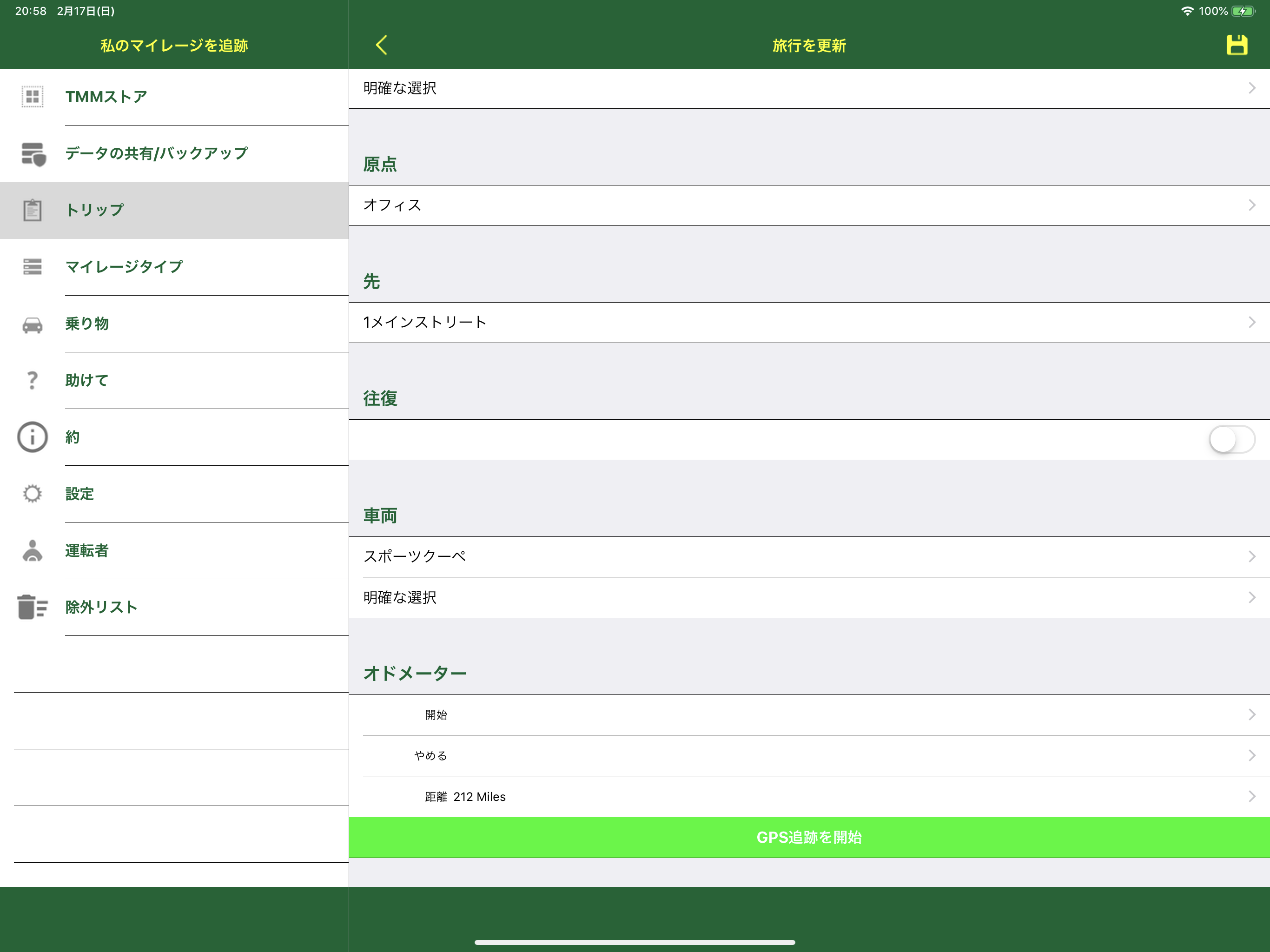Select the 乗り物 car icon
The image size is (1270, 952).
click(x=33, y=324)
